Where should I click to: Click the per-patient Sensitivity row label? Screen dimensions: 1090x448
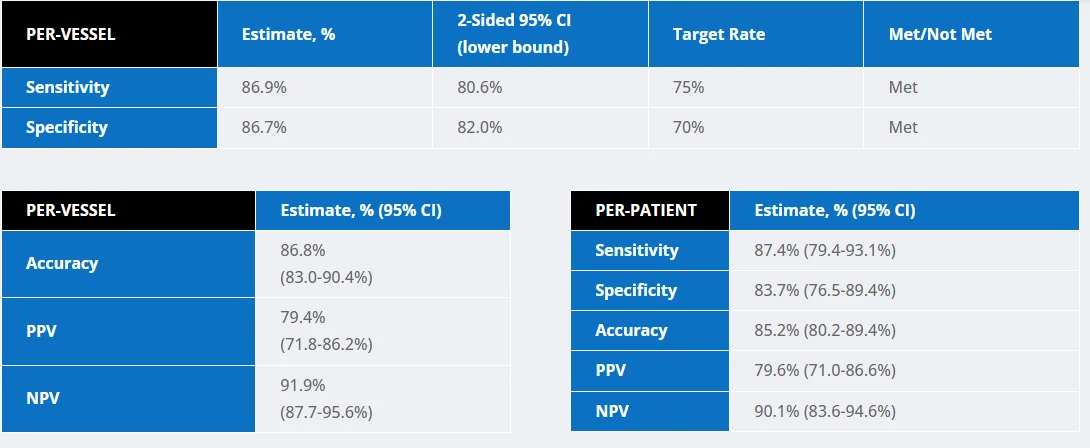(636, 250)
